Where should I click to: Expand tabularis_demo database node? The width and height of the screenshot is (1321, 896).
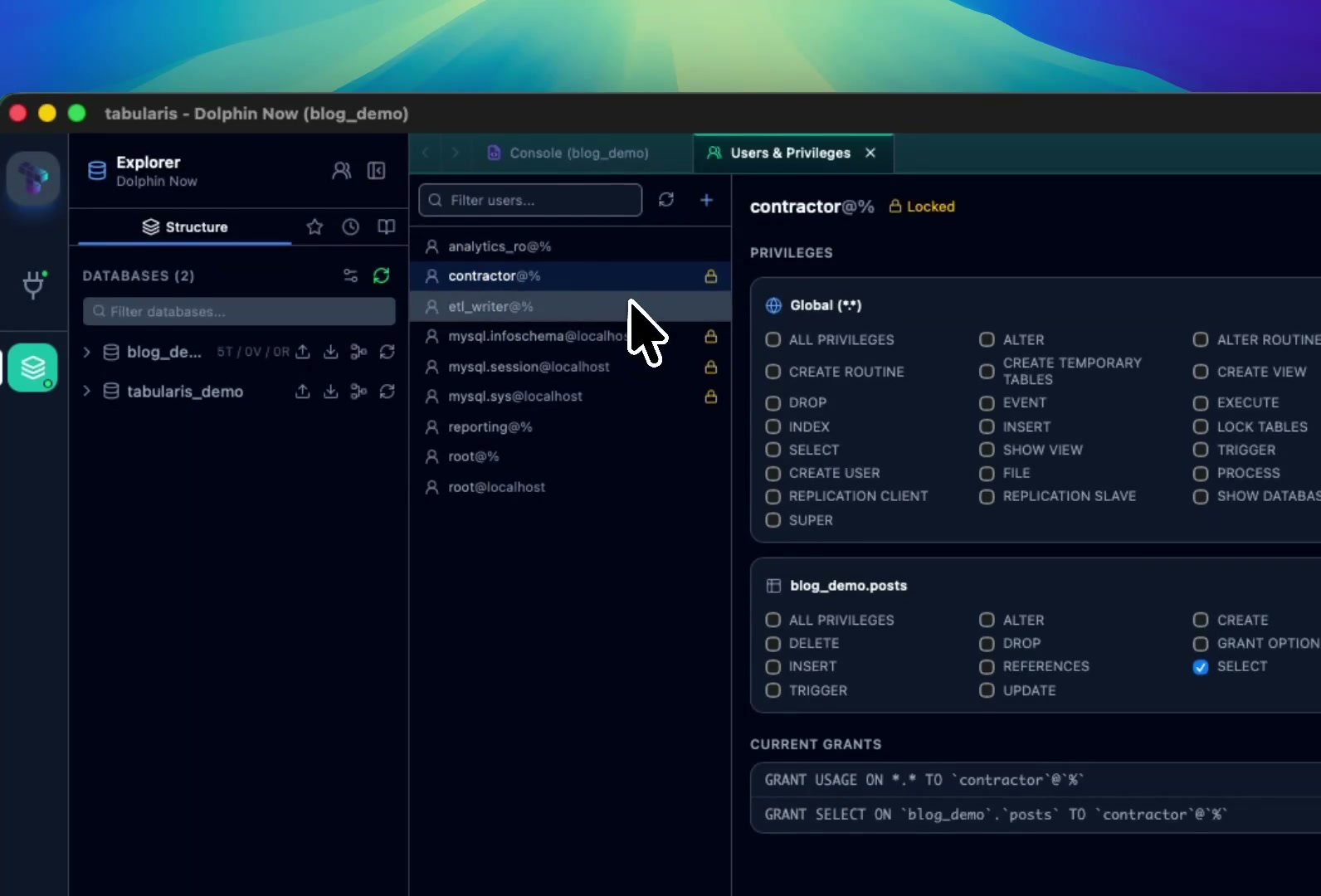pyautogui.click(x=87, y=391)
